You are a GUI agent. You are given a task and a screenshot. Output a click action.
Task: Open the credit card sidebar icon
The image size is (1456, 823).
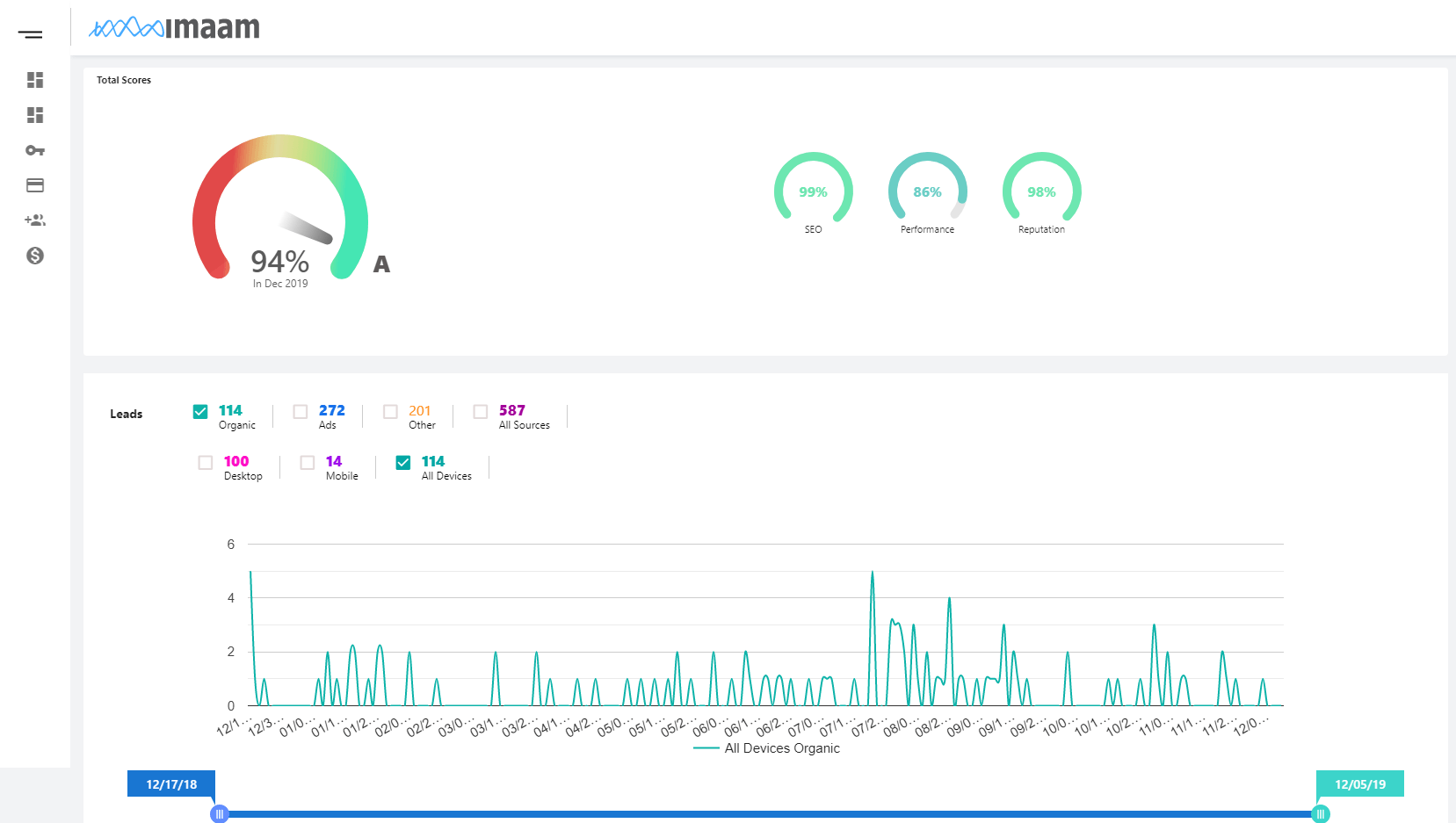point(35,185)
